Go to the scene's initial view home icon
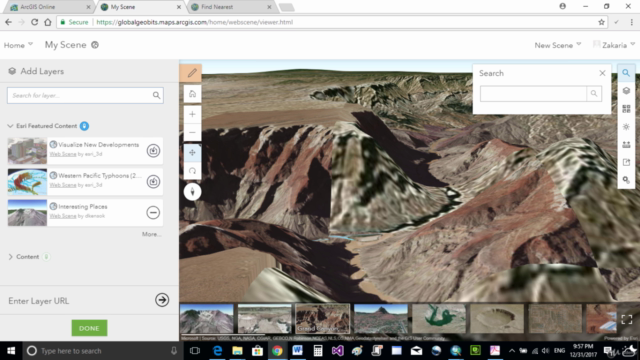The width and height of the screenshot is (640, 360). click(x=192, y=94)
